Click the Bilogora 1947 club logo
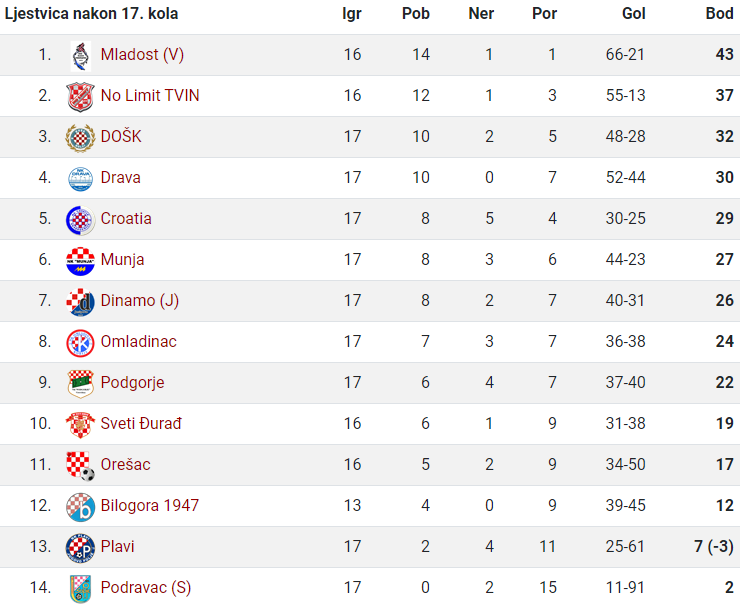The height and width of the screenshot is (607, 741). (80, 507)
